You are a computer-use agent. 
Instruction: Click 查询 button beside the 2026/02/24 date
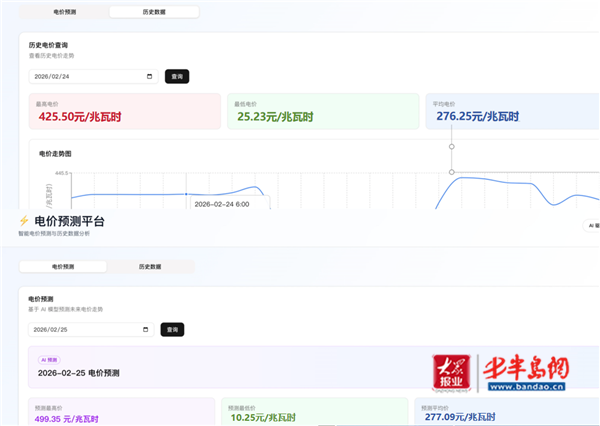coord(176,76)
